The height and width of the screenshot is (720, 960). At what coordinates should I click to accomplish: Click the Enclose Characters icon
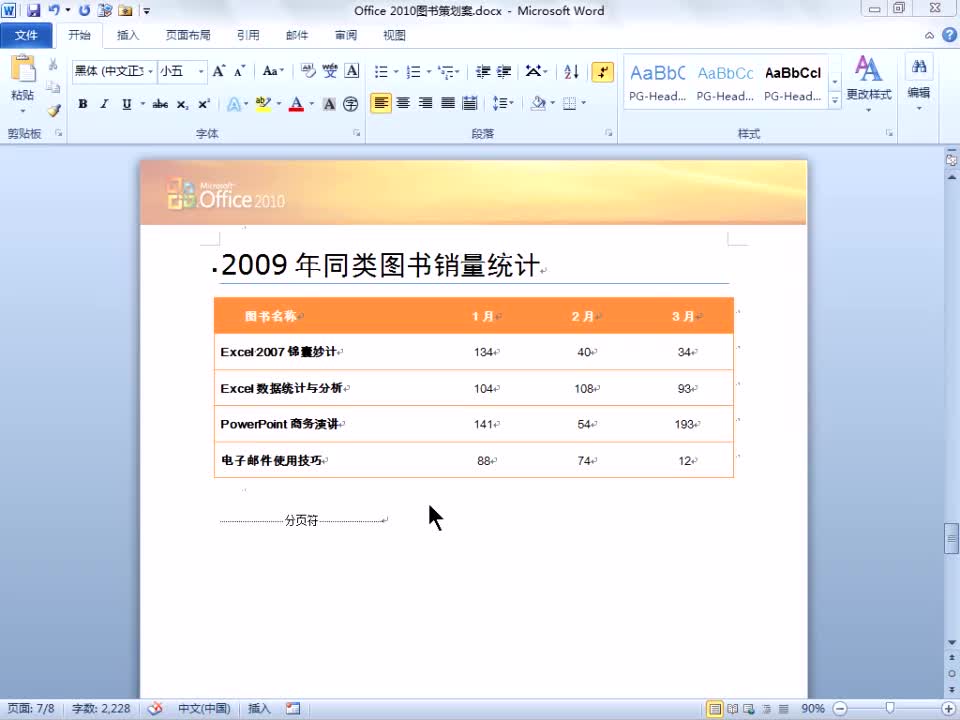point(350,104)
